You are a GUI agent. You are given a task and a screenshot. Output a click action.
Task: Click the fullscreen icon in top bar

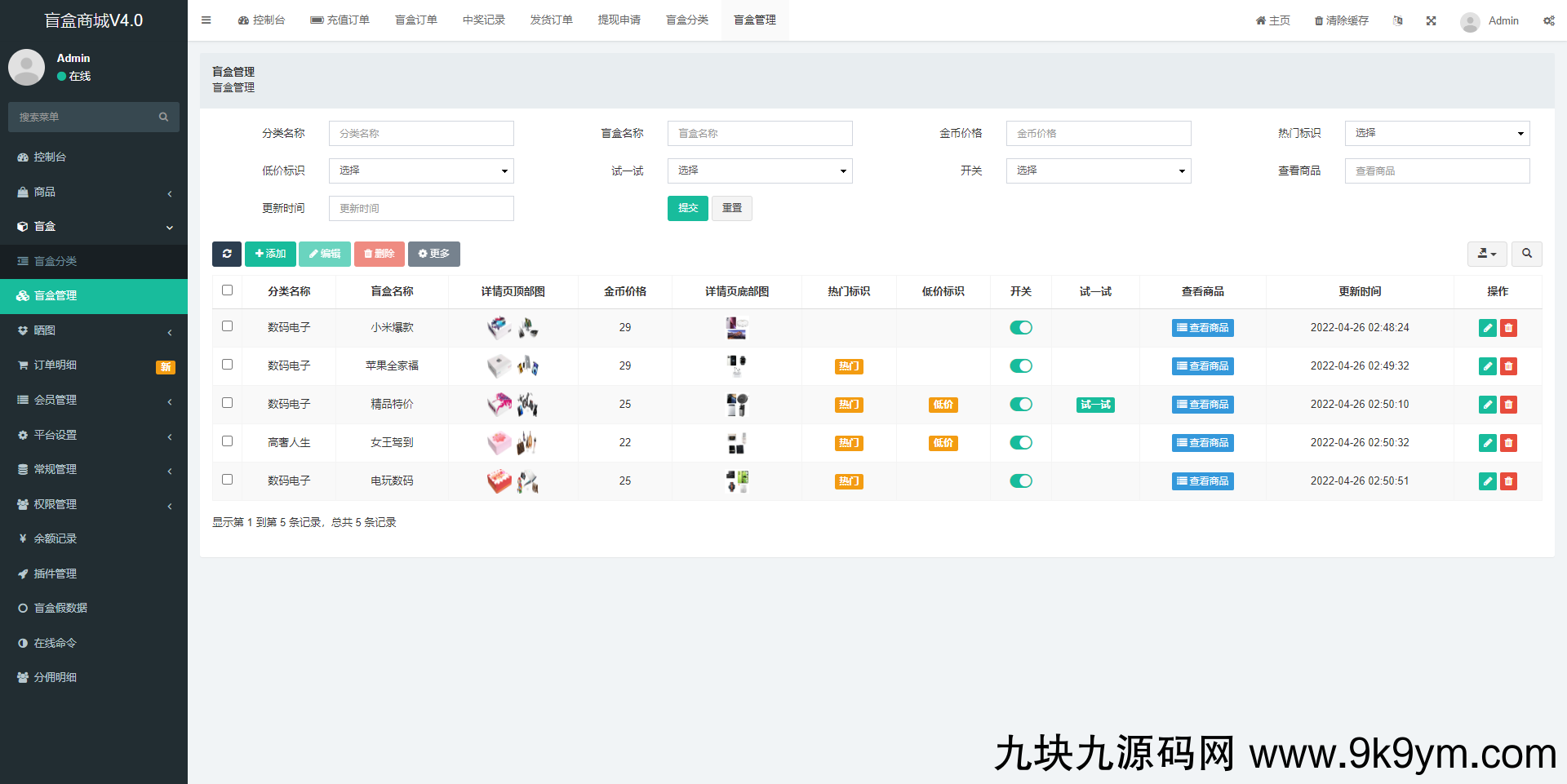1431,21
